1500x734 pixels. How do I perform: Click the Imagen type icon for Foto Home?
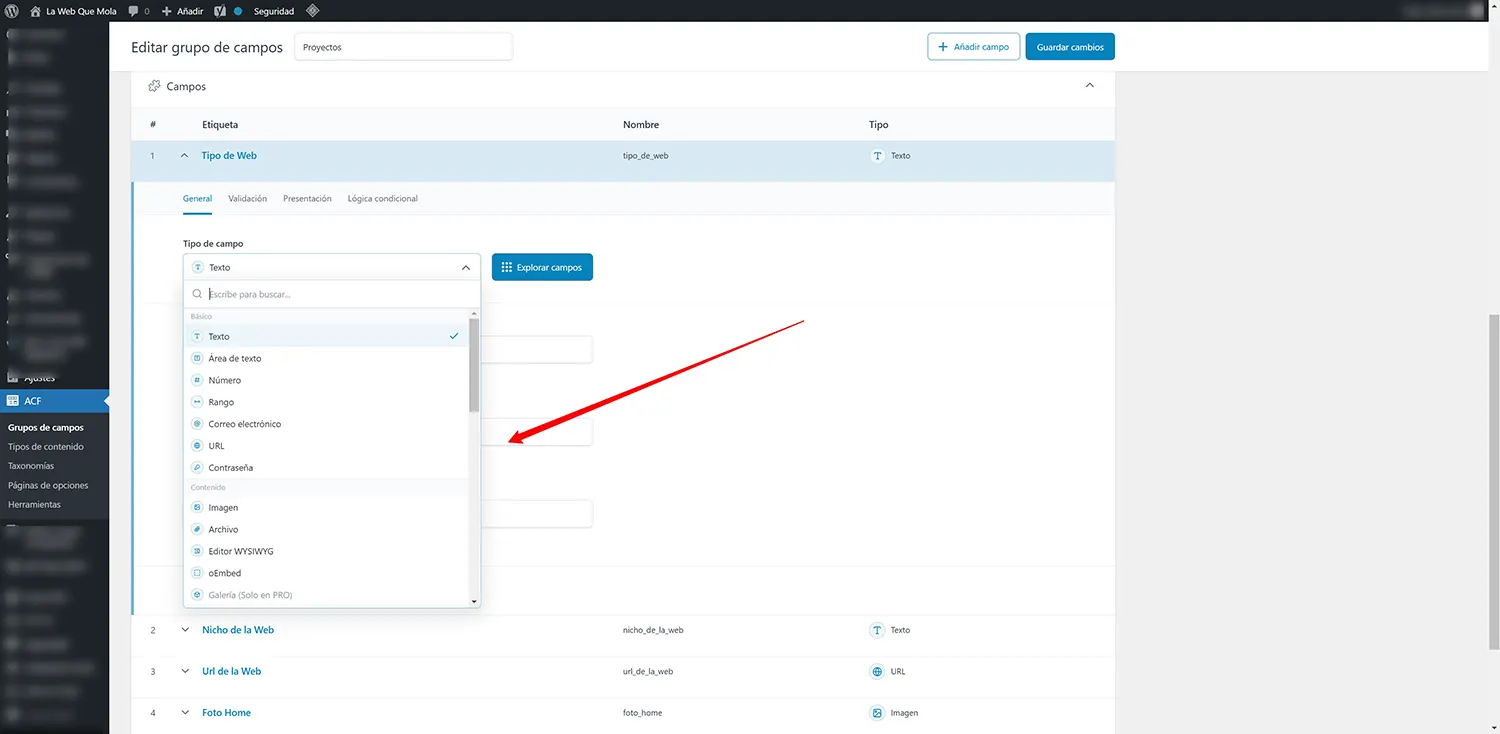[877, 713]
